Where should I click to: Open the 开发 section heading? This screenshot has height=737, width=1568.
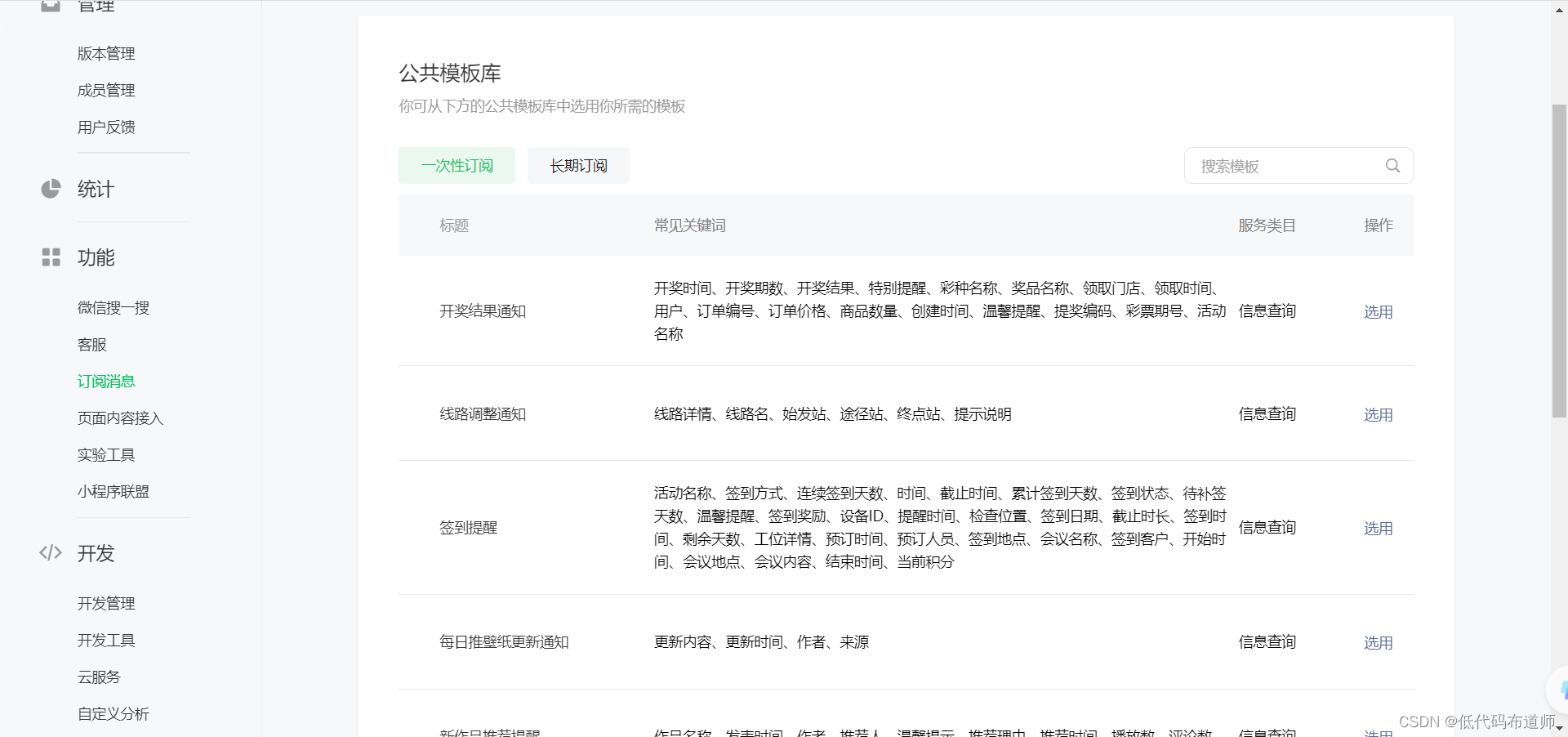[x=96, y=554]
